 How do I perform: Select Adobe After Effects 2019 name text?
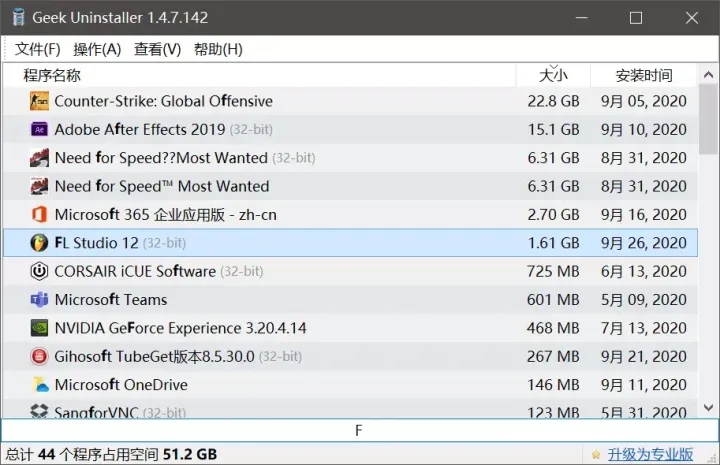(140, 129)
